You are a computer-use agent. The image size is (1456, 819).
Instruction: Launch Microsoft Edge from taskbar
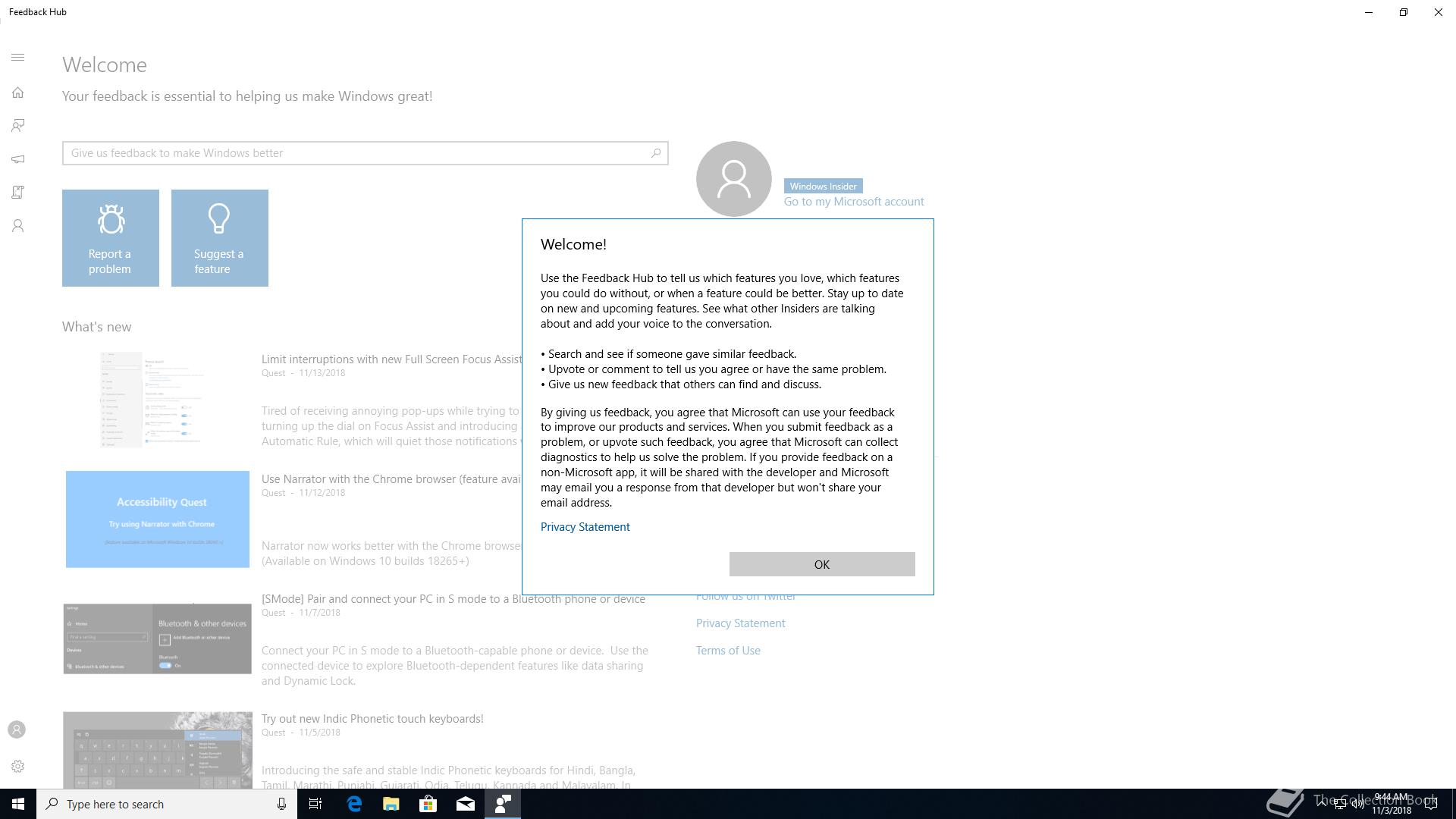coord(354,804)
